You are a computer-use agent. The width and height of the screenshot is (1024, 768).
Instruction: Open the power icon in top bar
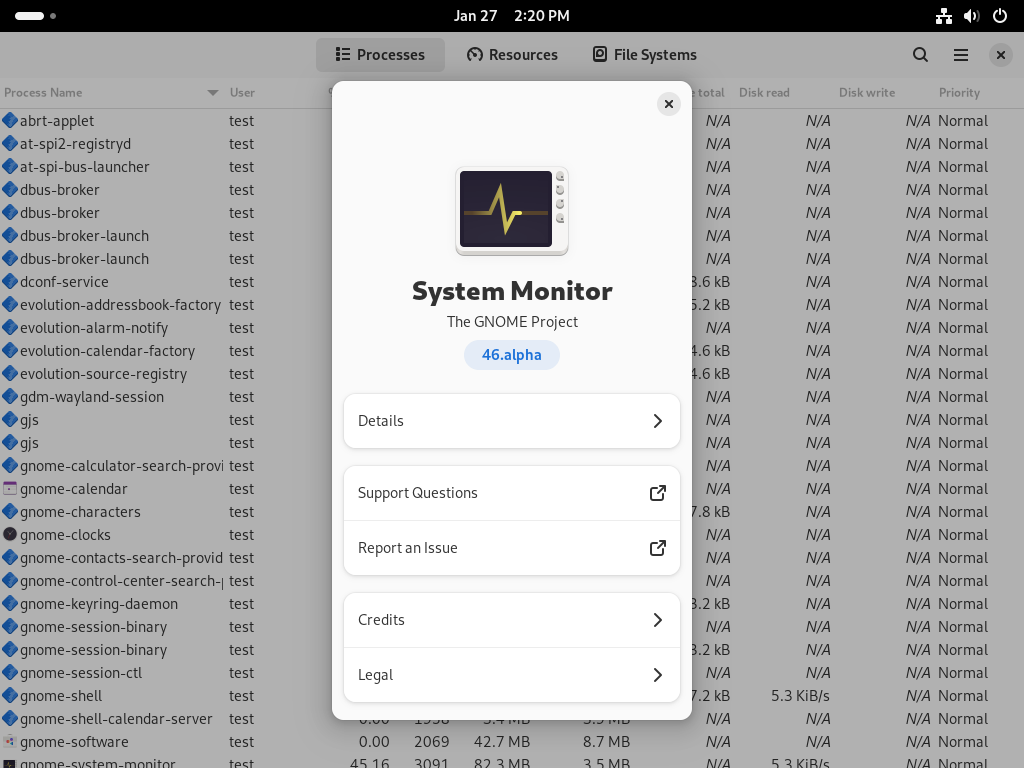(x=1000, y=16)
